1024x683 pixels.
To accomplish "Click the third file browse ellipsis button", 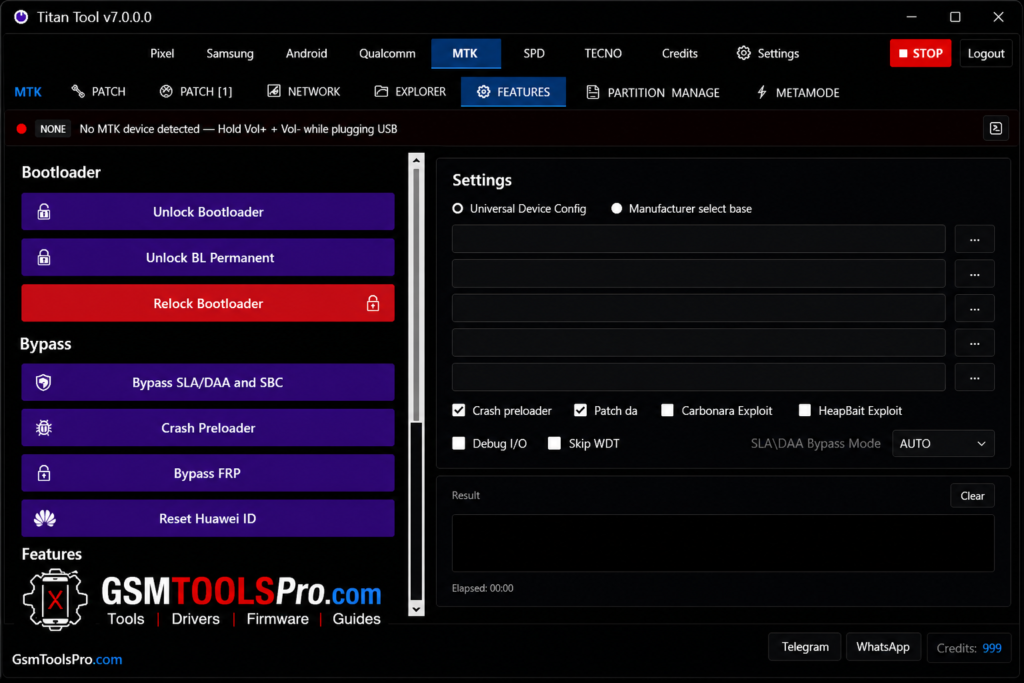I will 974,309.
